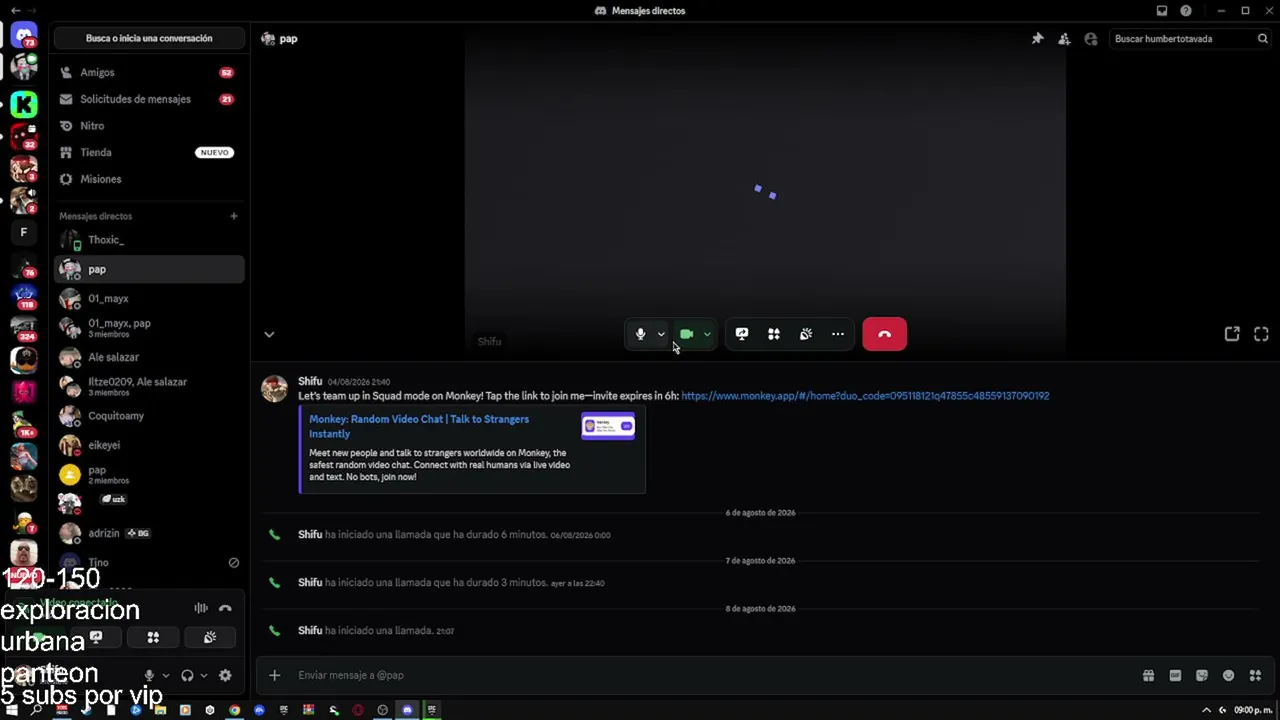Open the inbox icon in the title bar
Image resolution: width=1280 pixels, height=720 pixels.
[1162, 11]
